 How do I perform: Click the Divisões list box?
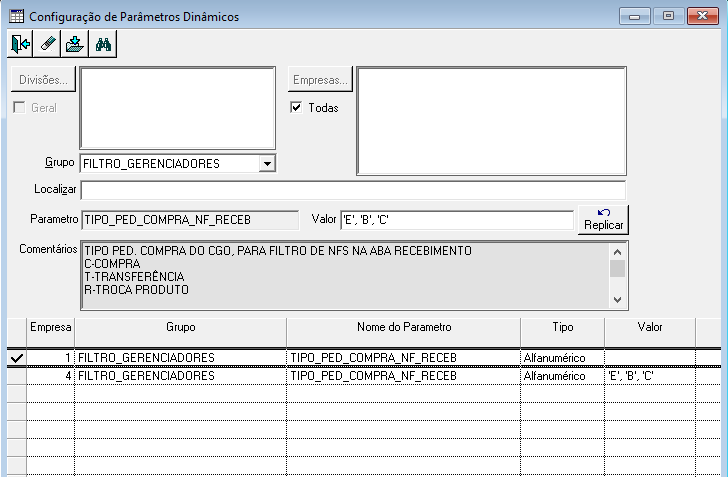coord(178,108)
